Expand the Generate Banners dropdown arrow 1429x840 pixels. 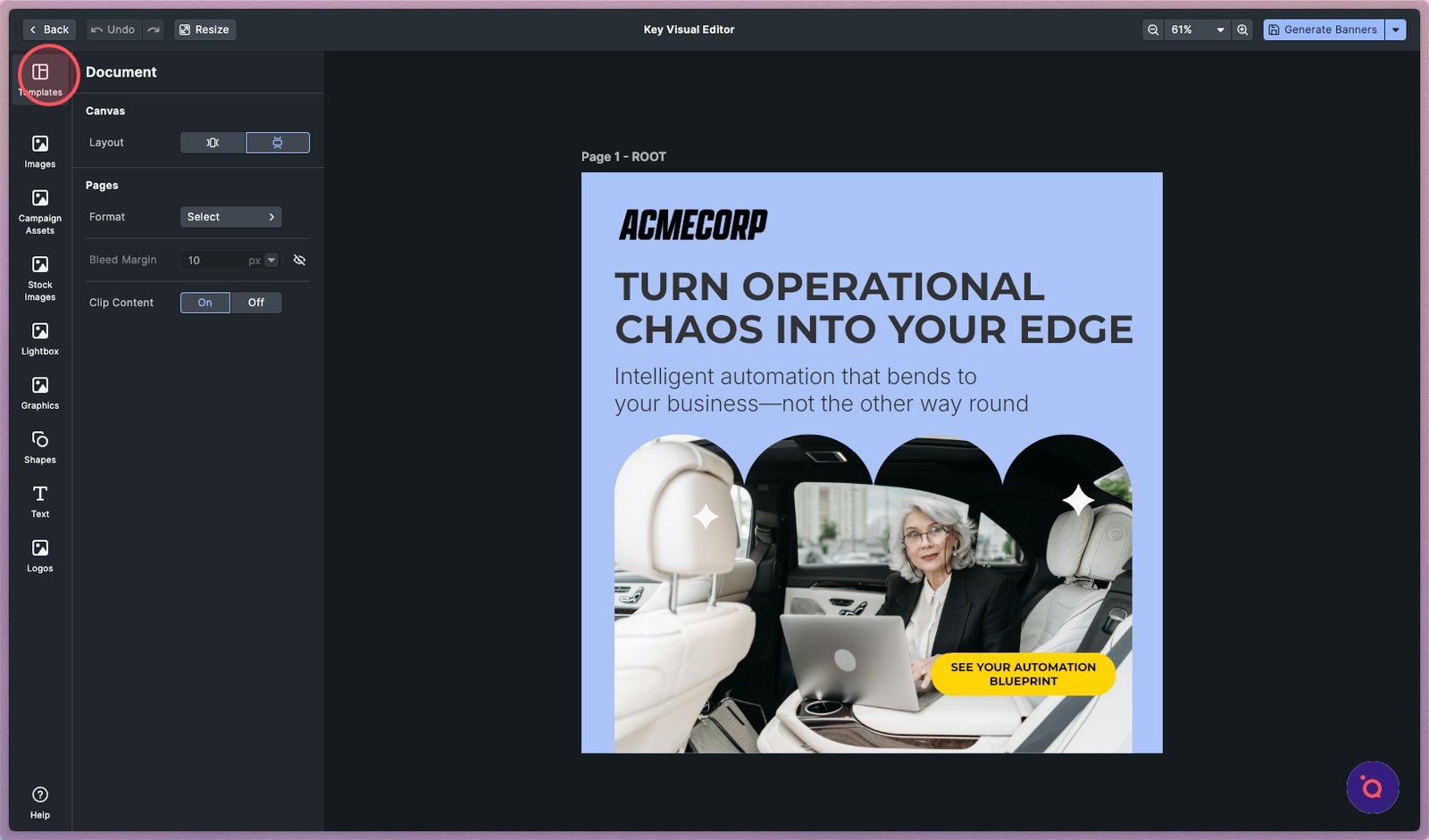point(1396,29)
